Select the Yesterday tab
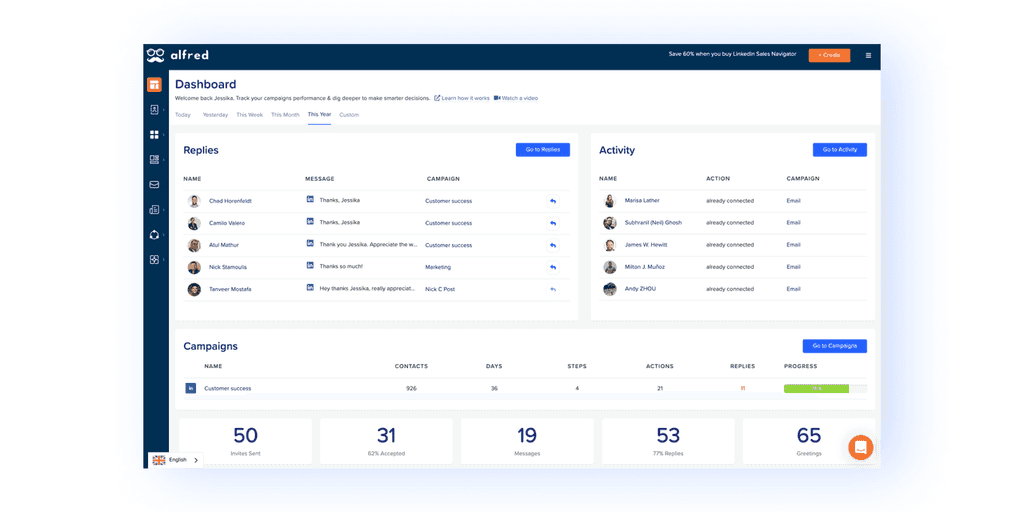 point(215,115)
